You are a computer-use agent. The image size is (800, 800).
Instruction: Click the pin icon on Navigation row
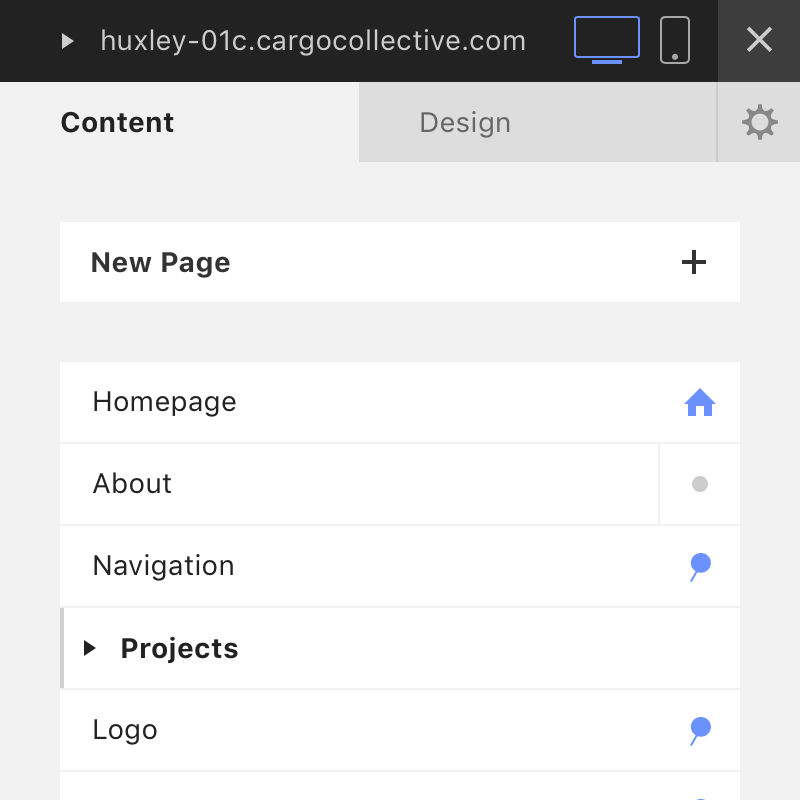click(700, 566)
